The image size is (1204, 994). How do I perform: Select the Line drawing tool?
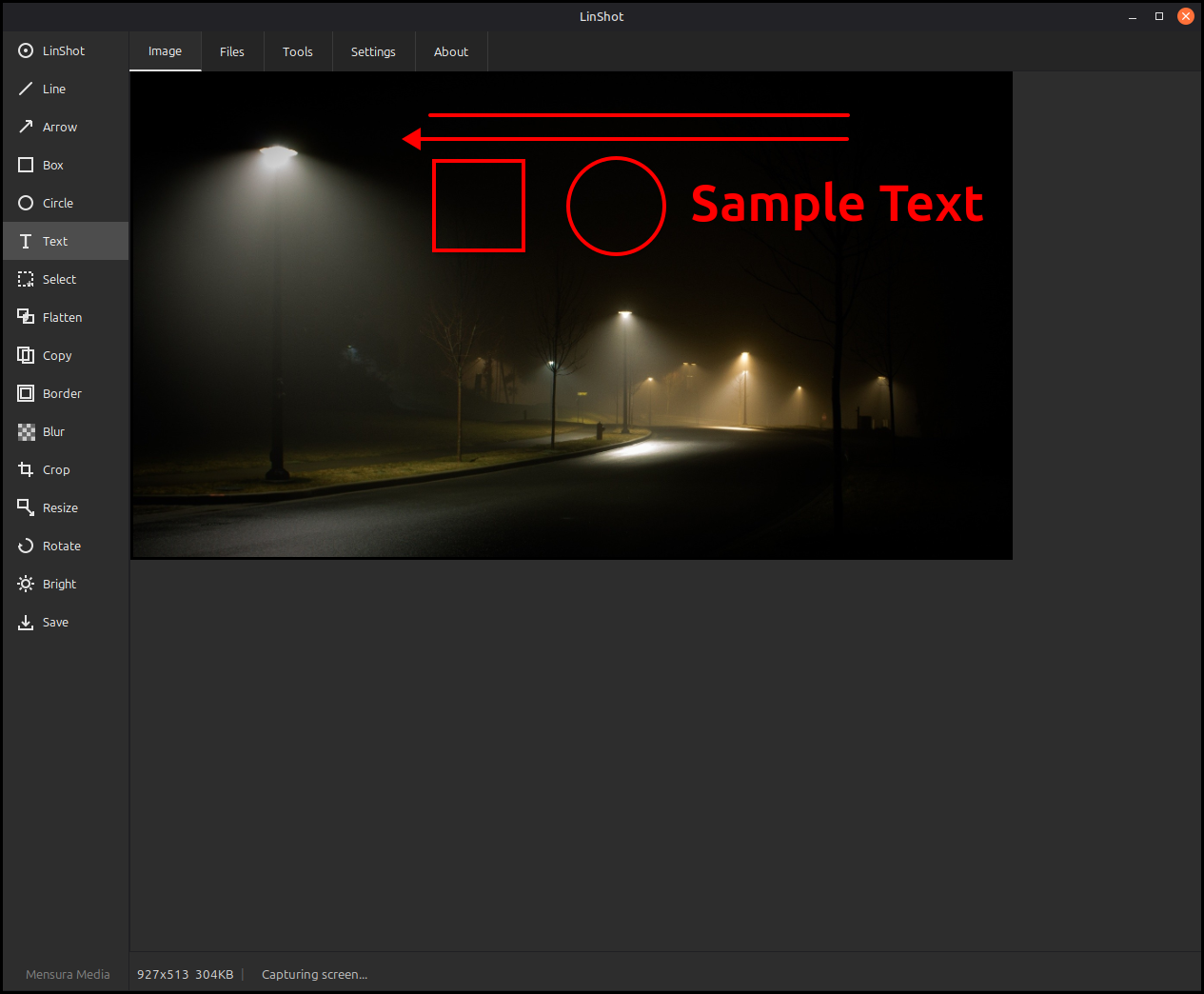point(66,89)
